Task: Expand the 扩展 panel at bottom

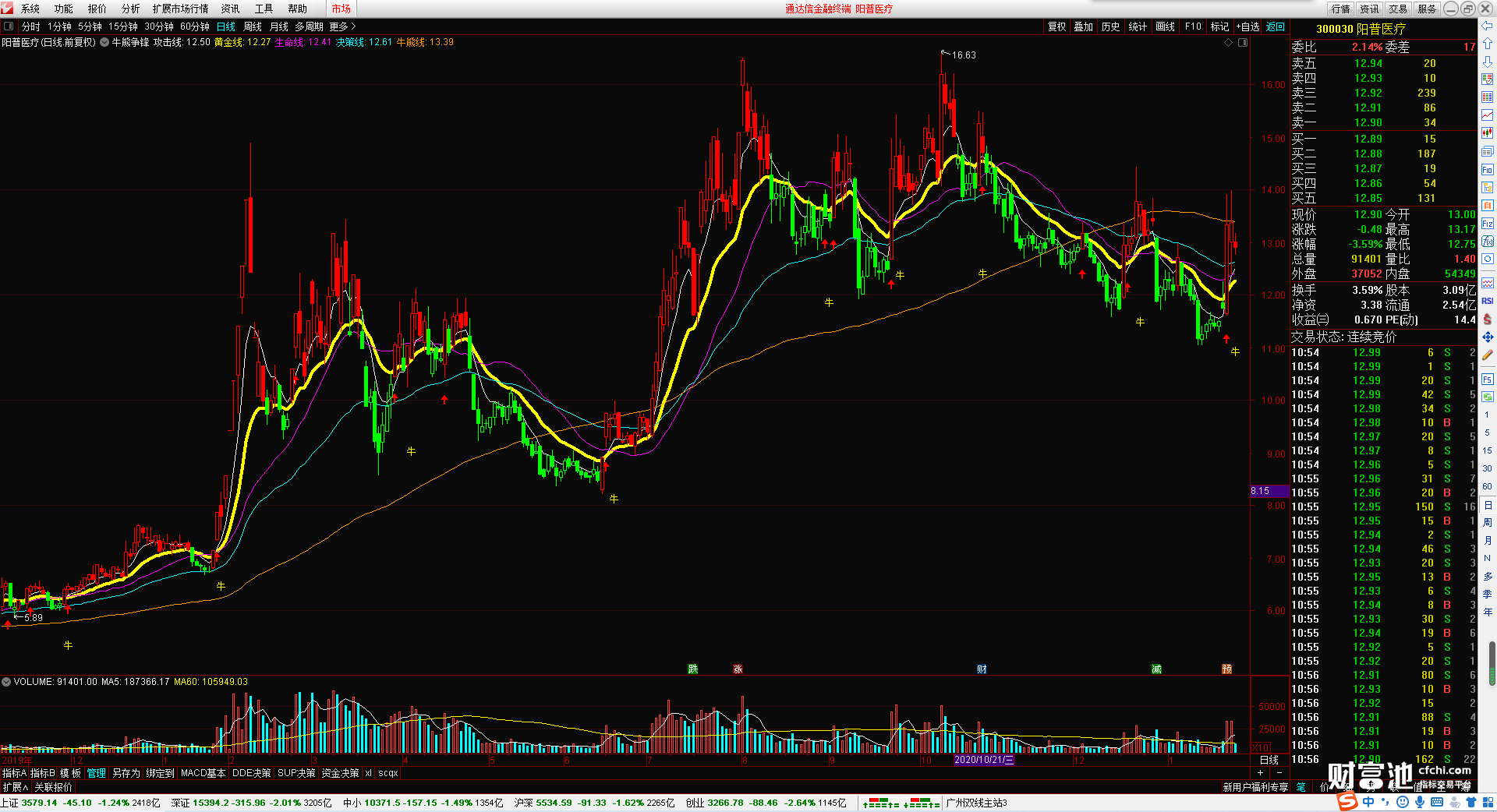Action: coord(15,787)
